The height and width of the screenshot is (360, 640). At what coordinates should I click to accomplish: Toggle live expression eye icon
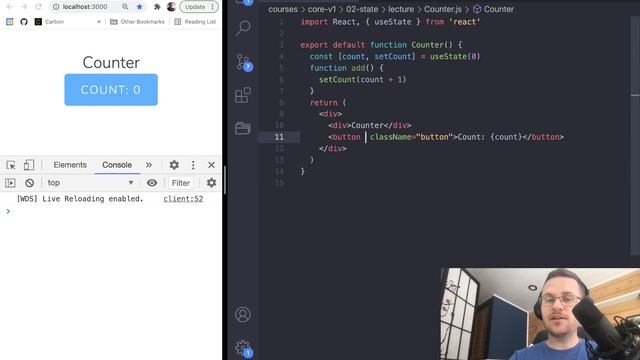(152, 183)
